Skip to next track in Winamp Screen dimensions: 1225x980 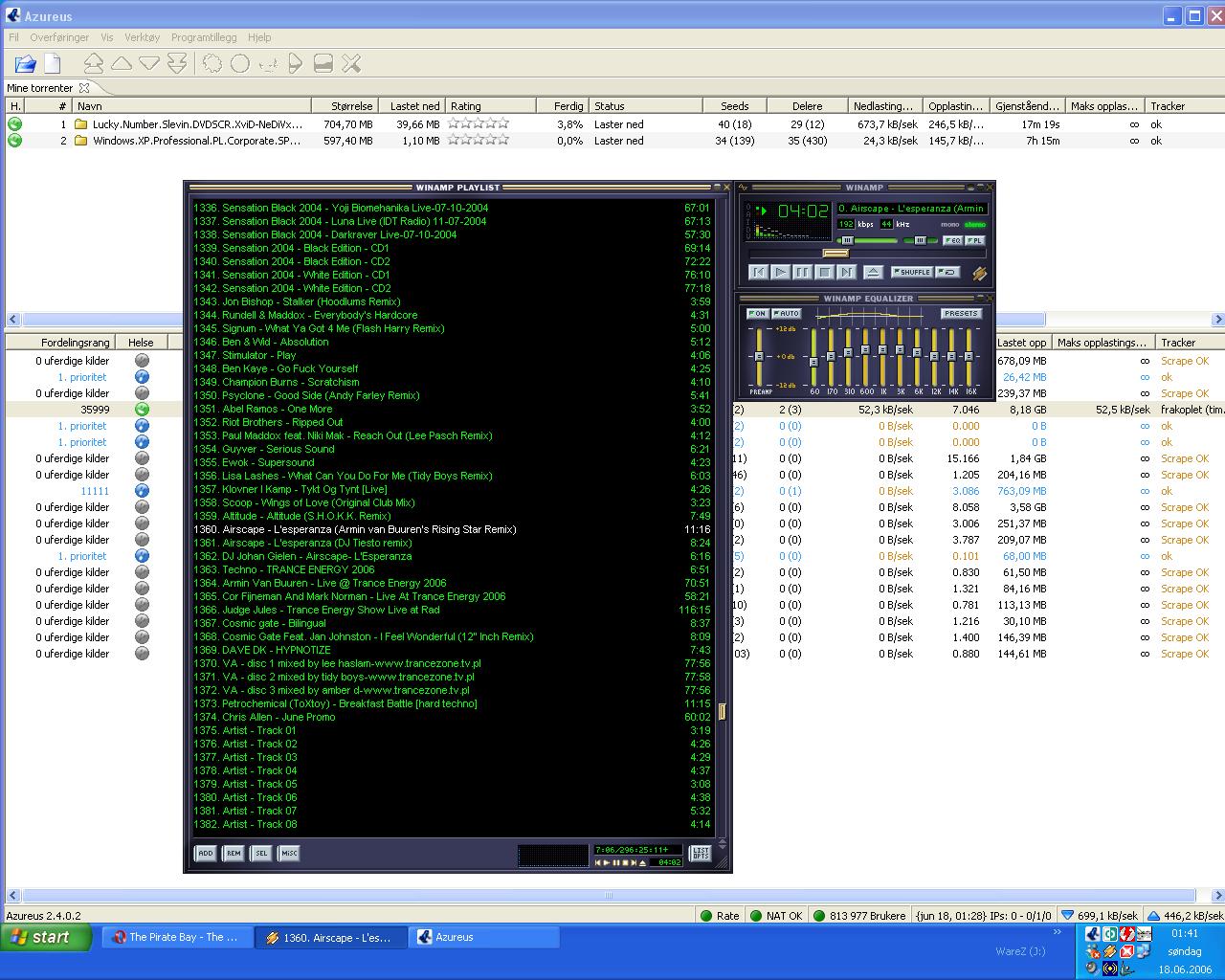846,273
